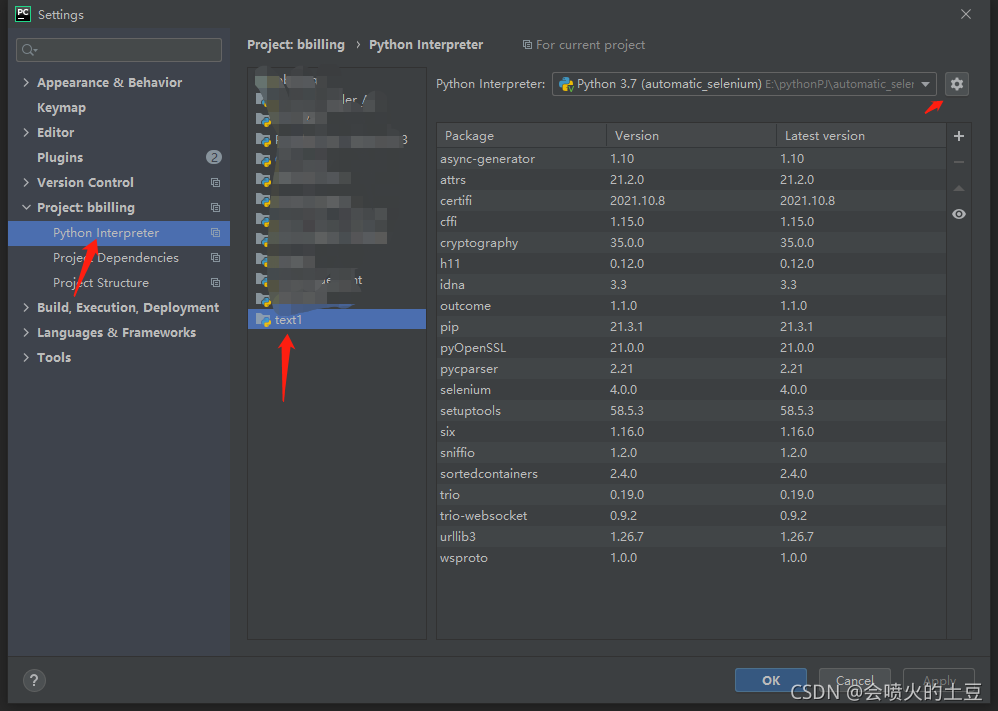This screenshot has height=711, width=998.
Task: Select the cryptography package row
Action: pyautogui.click(x=691, y=243)
